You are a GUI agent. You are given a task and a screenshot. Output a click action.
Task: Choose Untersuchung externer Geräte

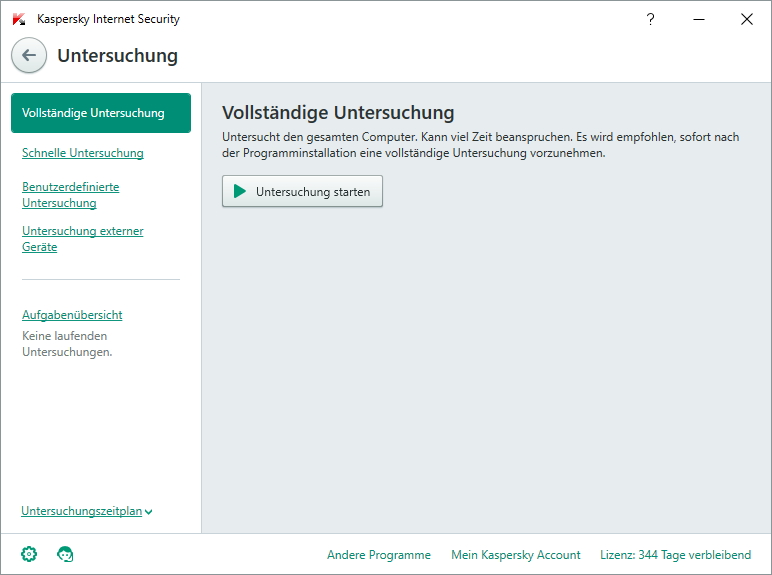coord(83,239)
